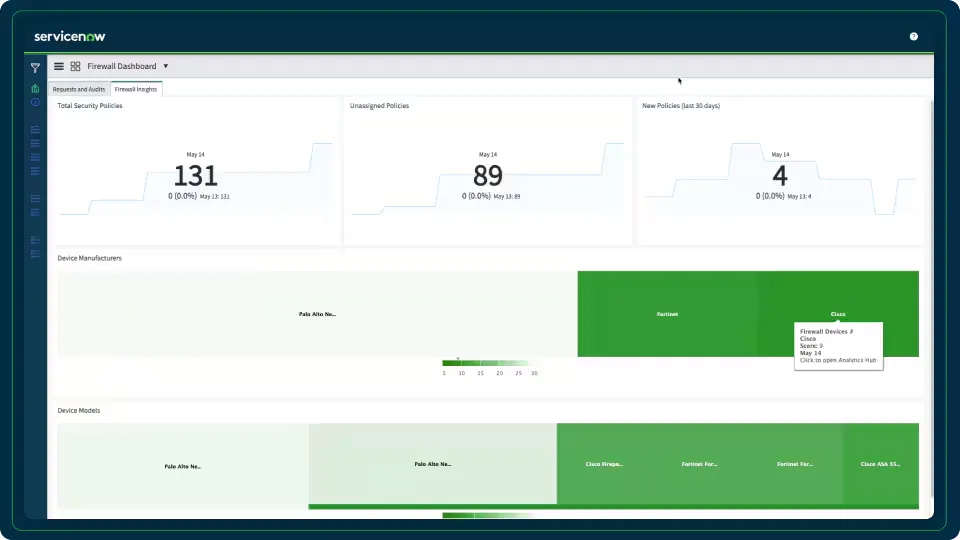Click the circled info icon in sidebar
The width and height of the screenshot is (960, 540).
click(35, 102)
